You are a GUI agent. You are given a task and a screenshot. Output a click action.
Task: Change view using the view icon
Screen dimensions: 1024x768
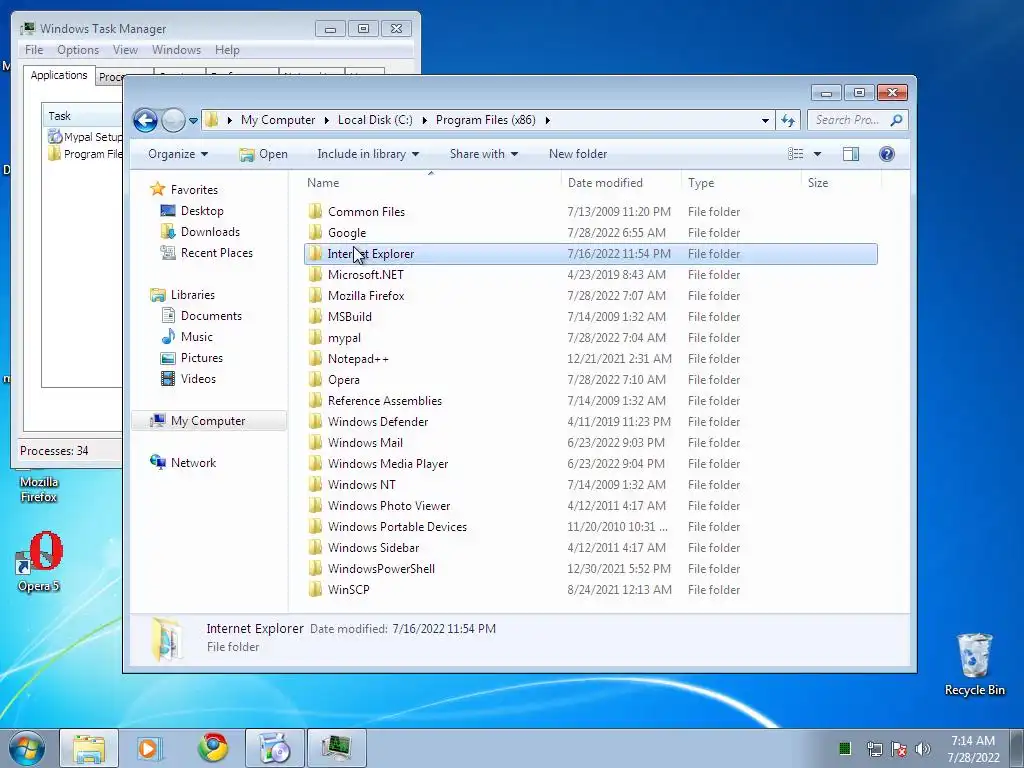tap(795, 154)
